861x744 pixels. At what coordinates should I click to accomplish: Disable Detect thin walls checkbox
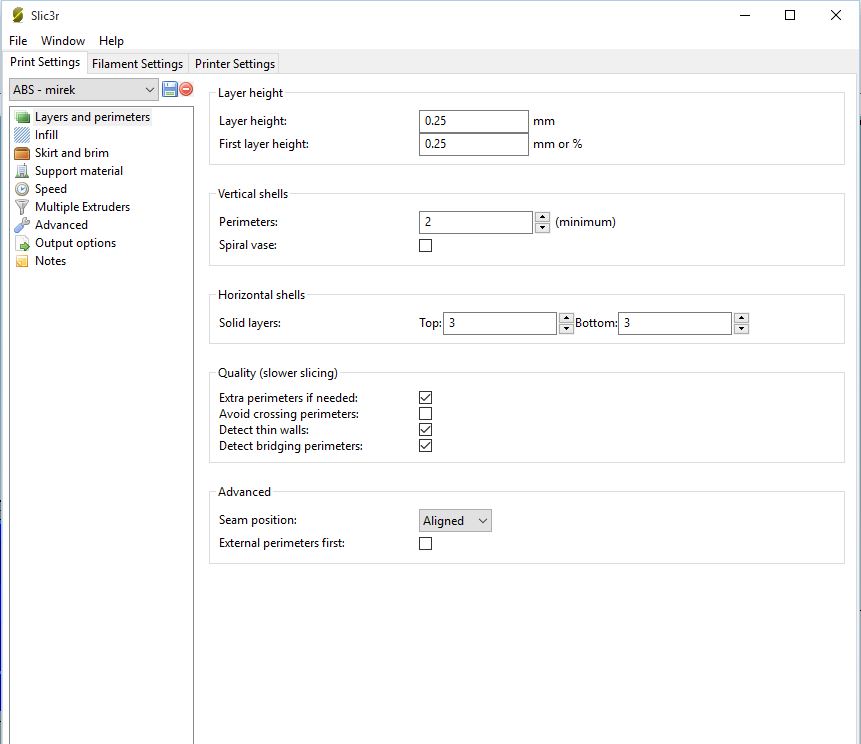425,429
